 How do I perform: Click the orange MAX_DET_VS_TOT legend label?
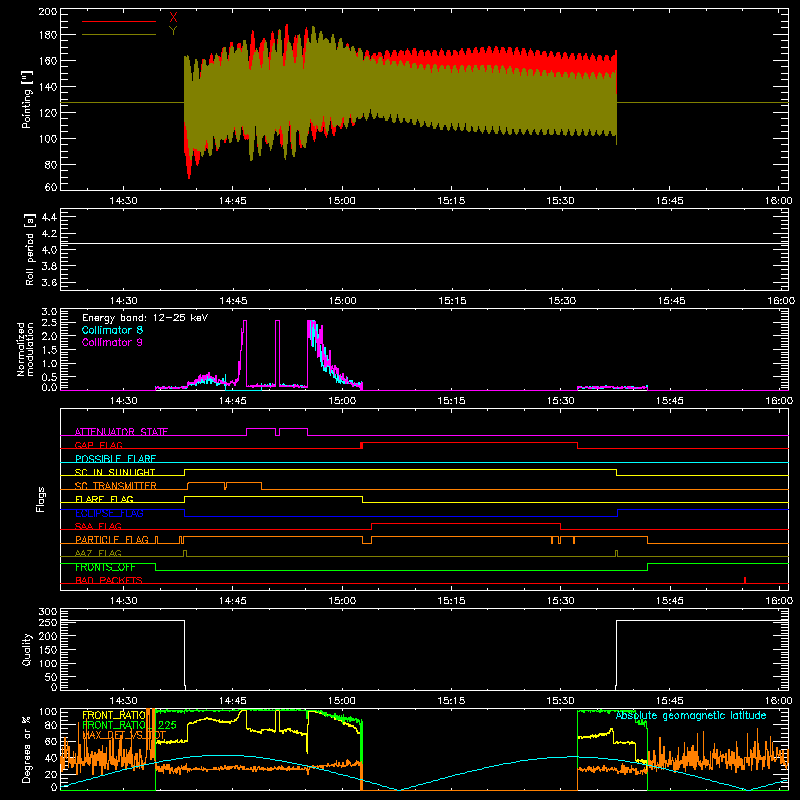coord(124,735)
